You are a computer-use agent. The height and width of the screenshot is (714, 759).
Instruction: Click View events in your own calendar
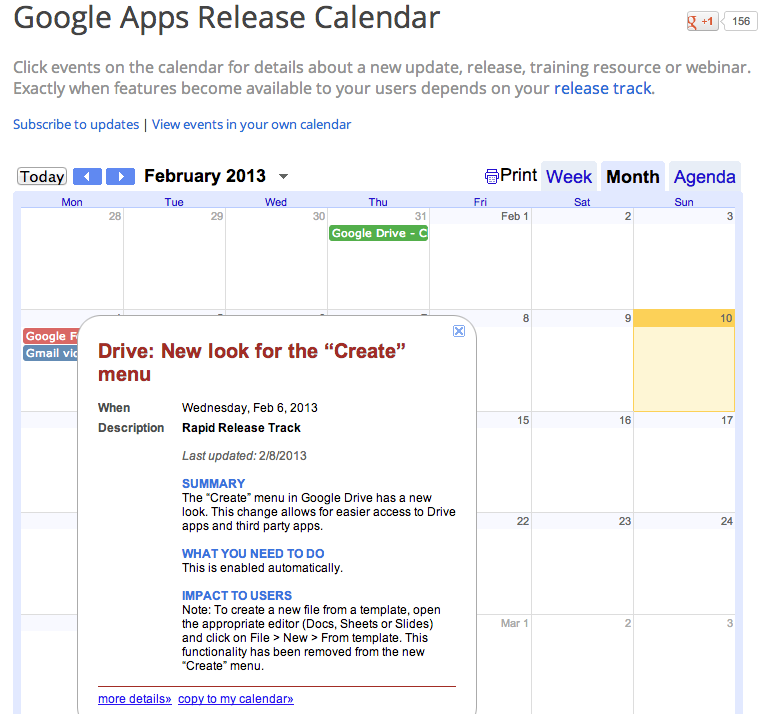pyautogui.click(x=251, y=124)
